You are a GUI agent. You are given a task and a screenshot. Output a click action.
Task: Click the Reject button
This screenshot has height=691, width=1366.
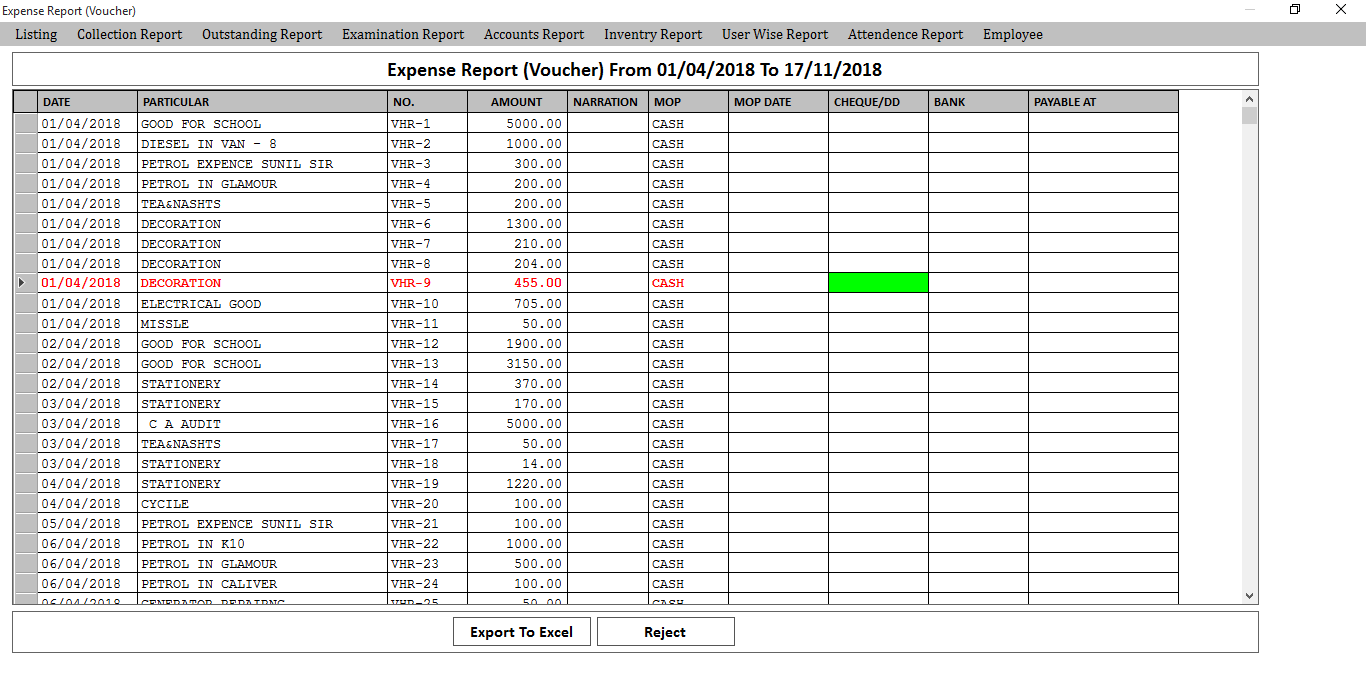coord(665,632)
